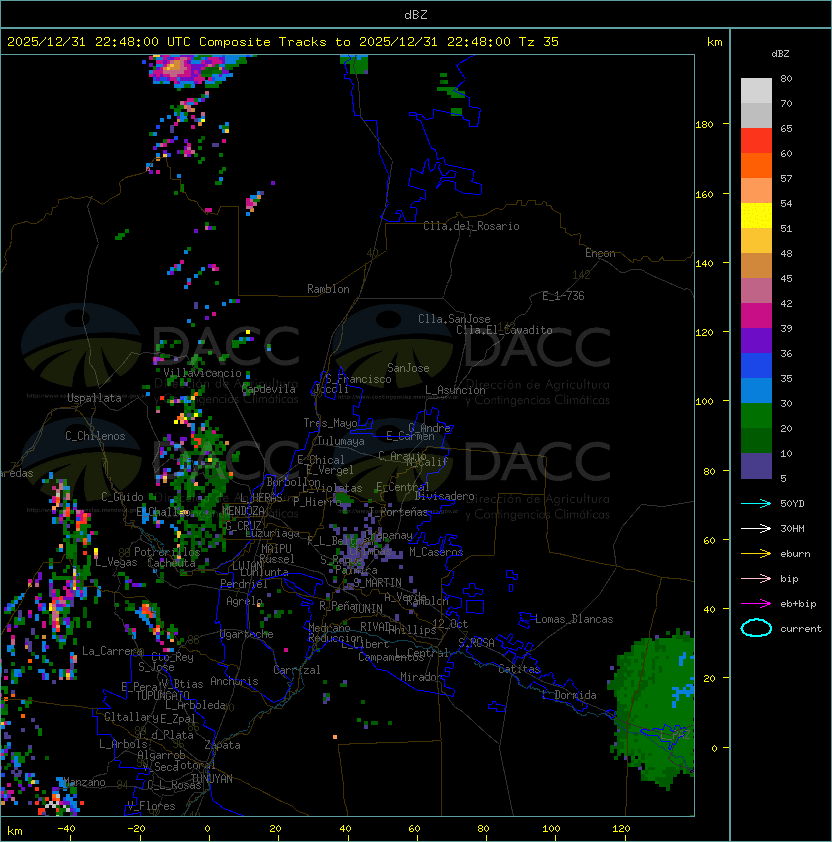
Task: Click the 'La_Carrera' place label
Action: [113, 651]
